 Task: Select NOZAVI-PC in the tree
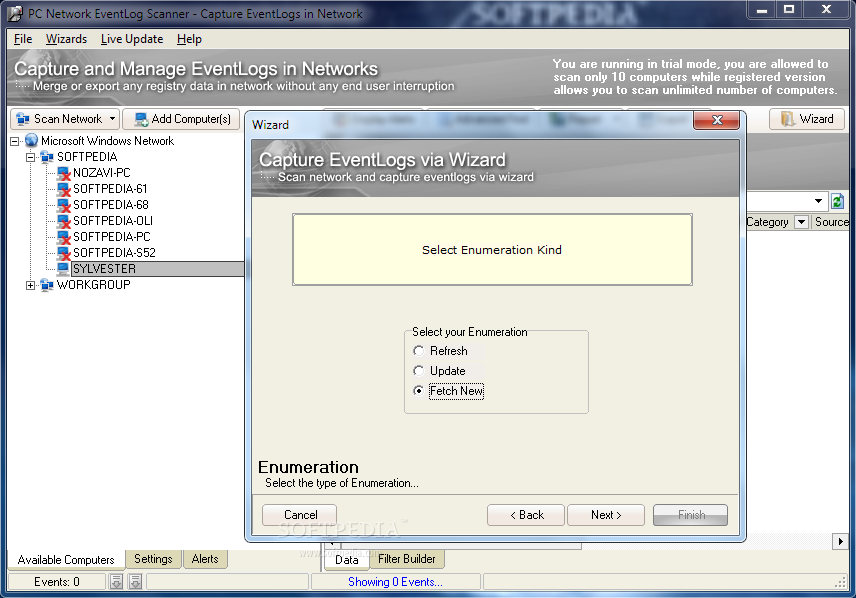point(102,173)
